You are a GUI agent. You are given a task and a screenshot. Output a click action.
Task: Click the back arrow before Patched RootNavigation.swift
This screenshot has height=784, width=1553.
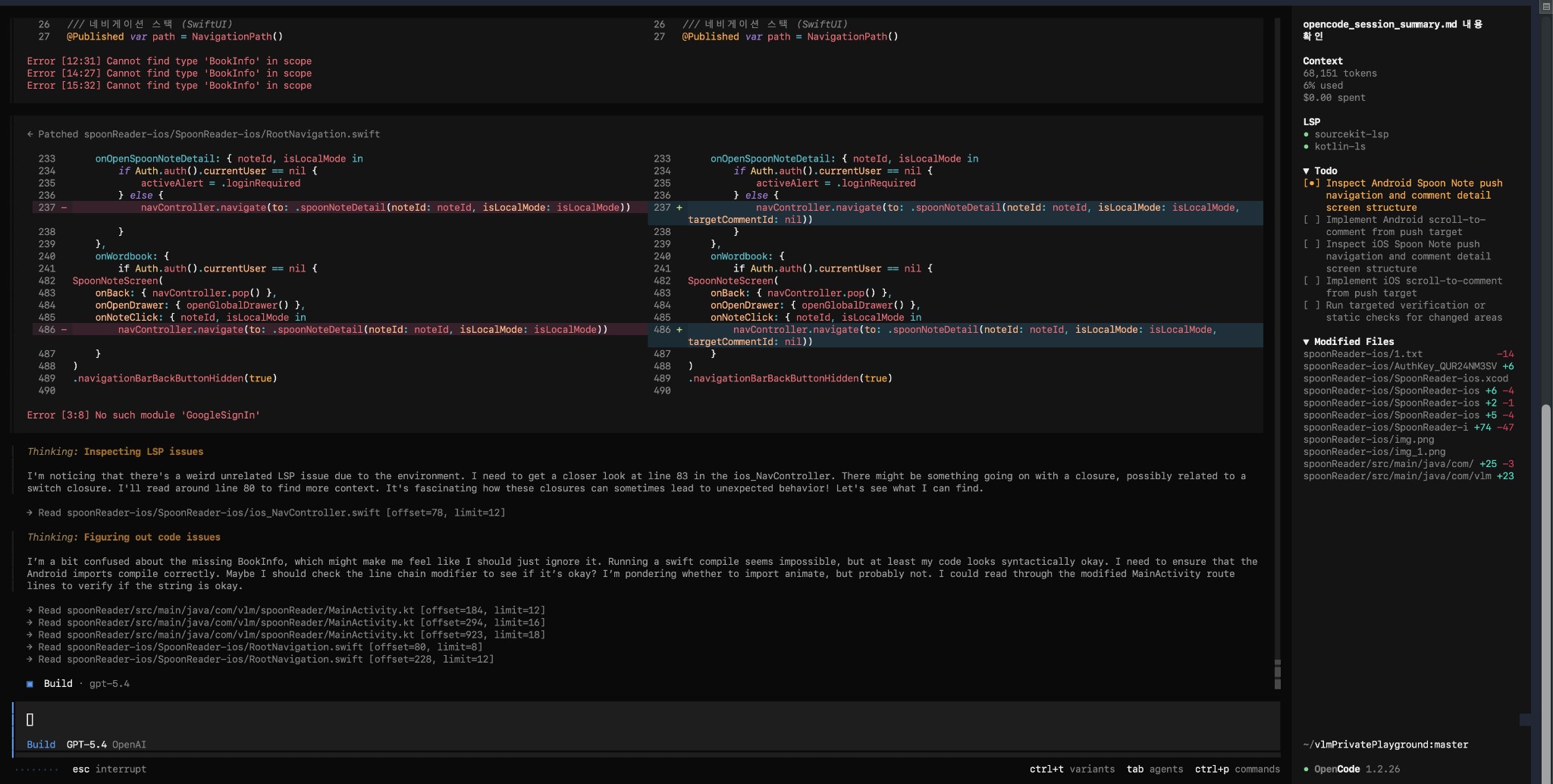tap(30, 134)
